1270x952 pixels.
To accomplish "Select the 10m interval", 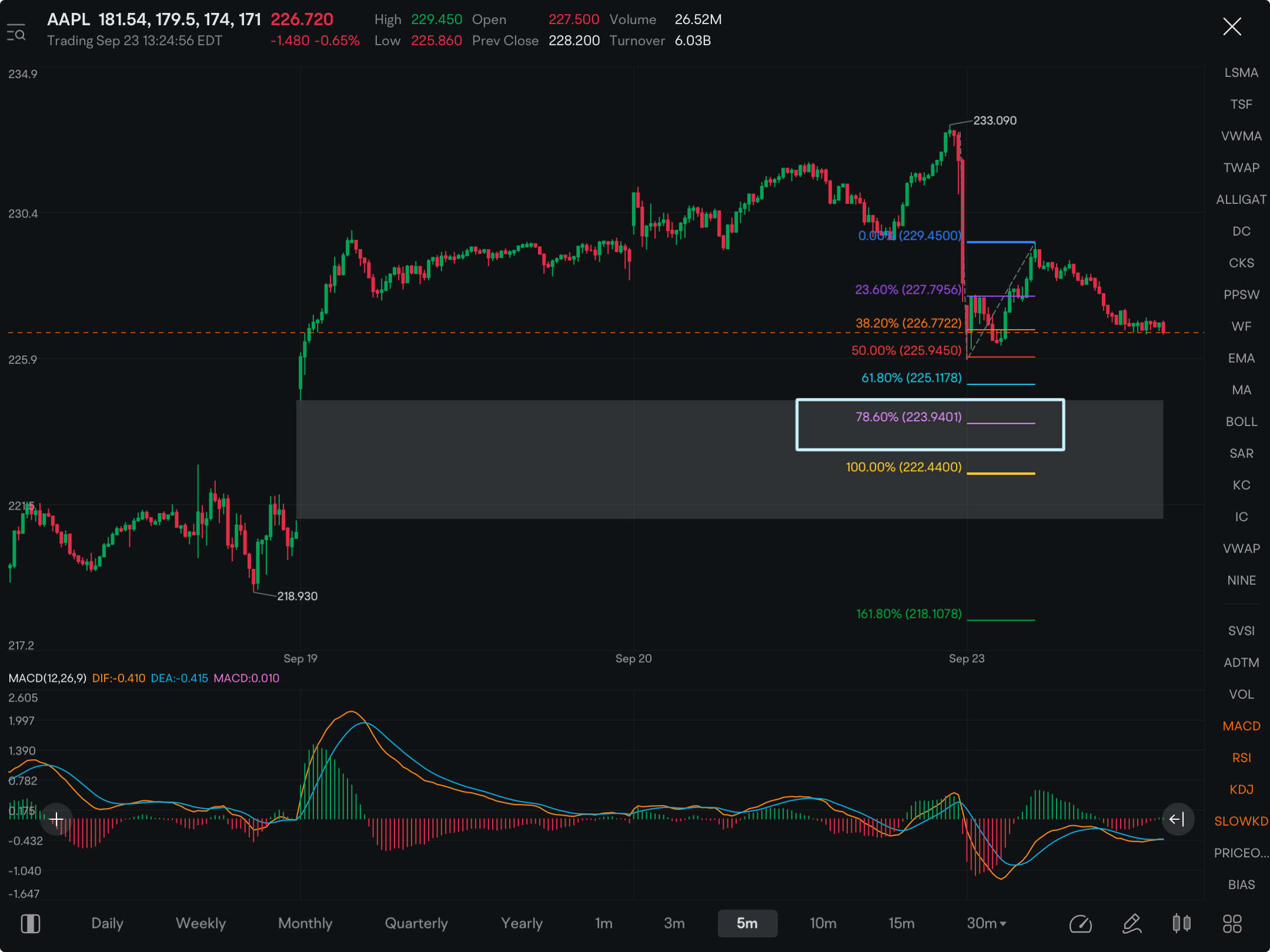I will pos(823,923).
